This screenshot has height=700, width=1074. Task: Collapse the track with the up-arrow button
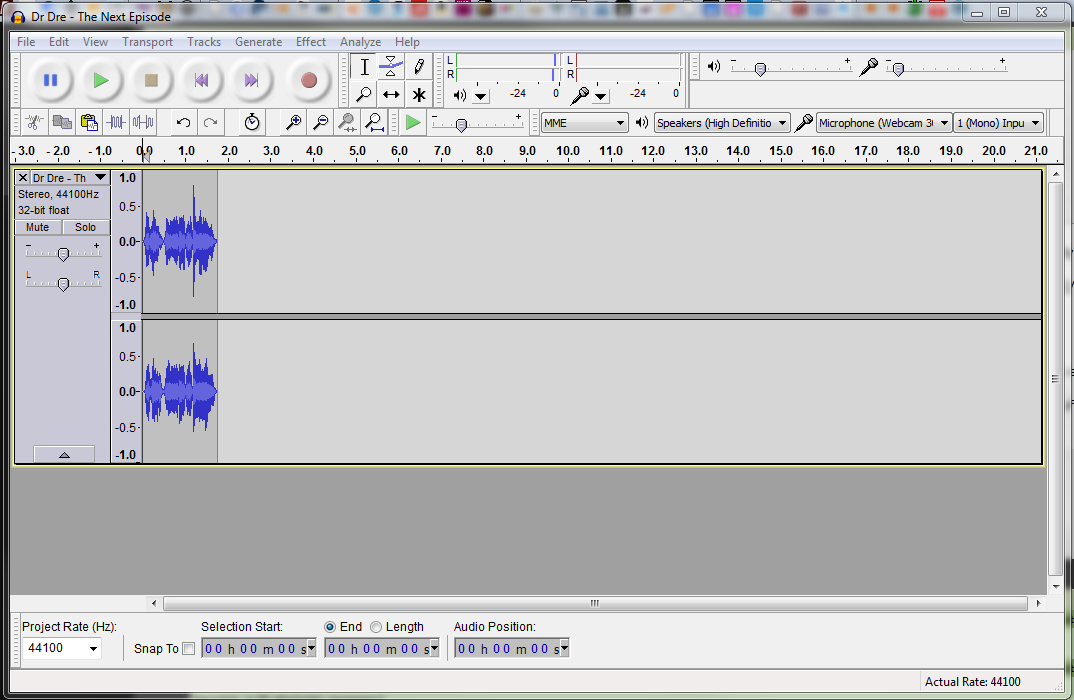64,455
